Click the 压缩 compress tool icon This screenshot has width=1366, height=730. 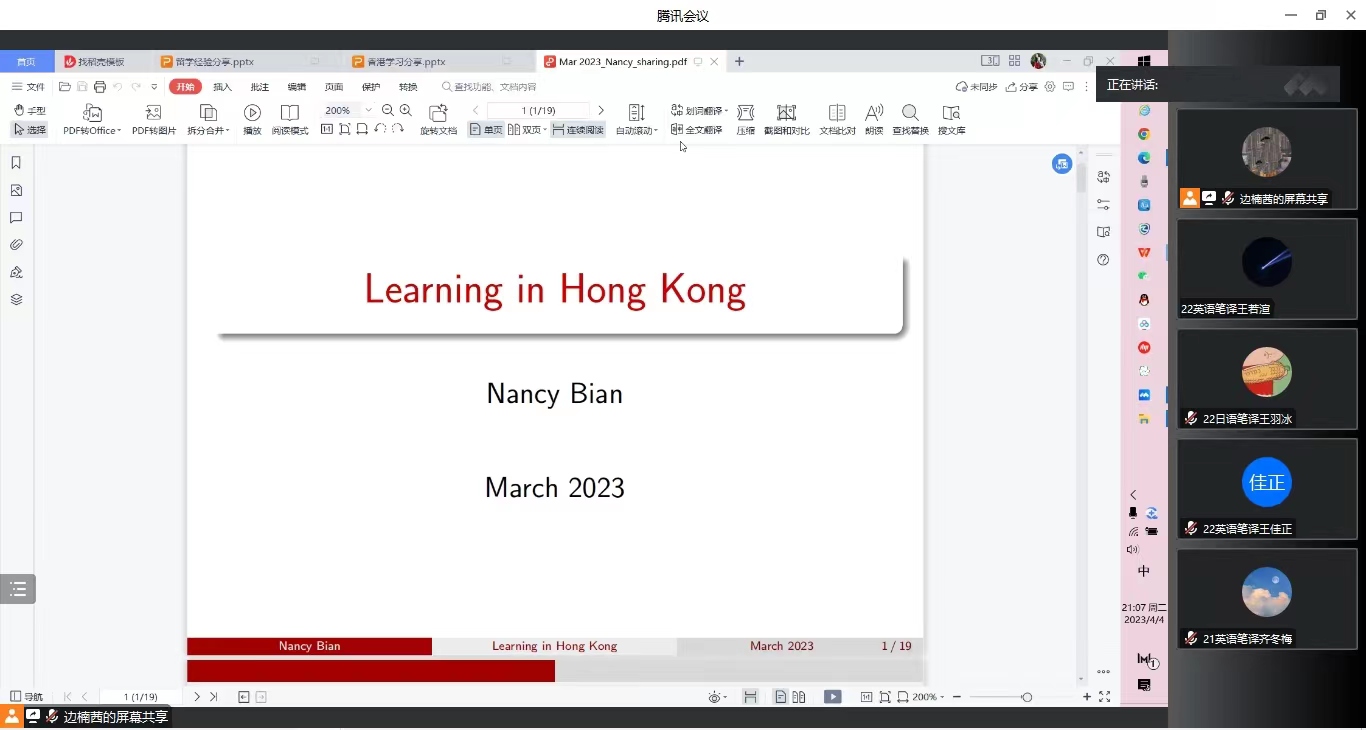pos(745,113)
